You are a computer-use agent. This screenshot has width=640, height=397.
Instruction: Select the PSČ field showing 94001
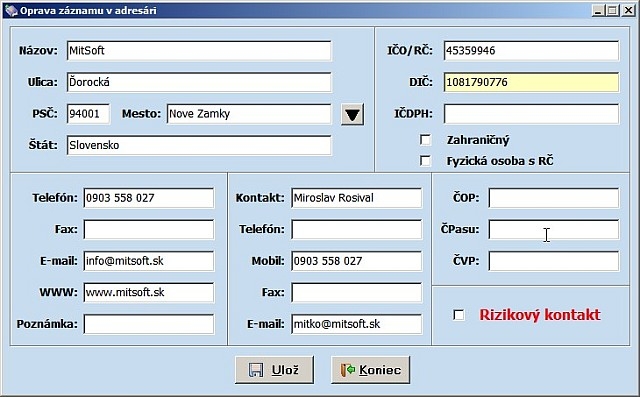tap(88, 113)
